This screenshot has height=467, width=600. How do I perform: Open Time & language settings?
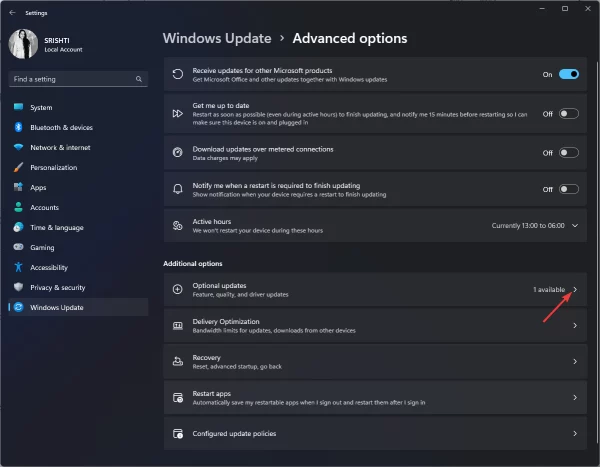[78, 227]
